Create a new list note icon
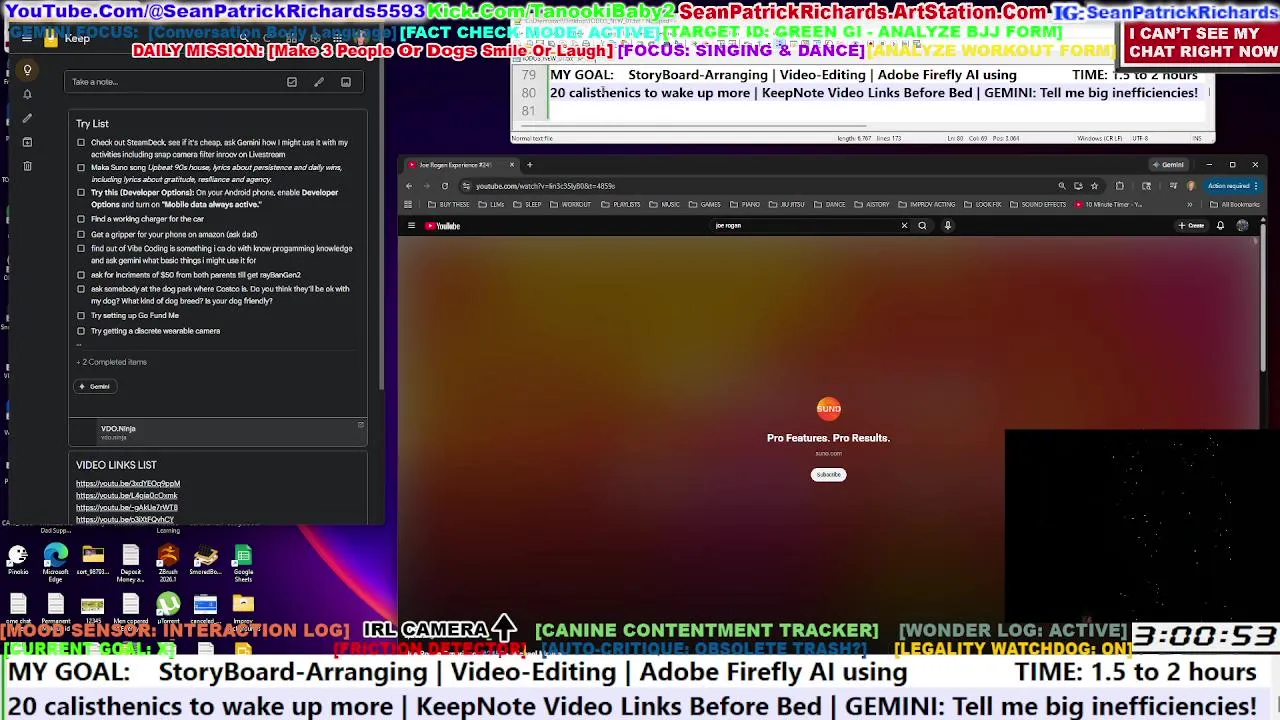Screen dimensions: 1280x720 click(292, 82)
